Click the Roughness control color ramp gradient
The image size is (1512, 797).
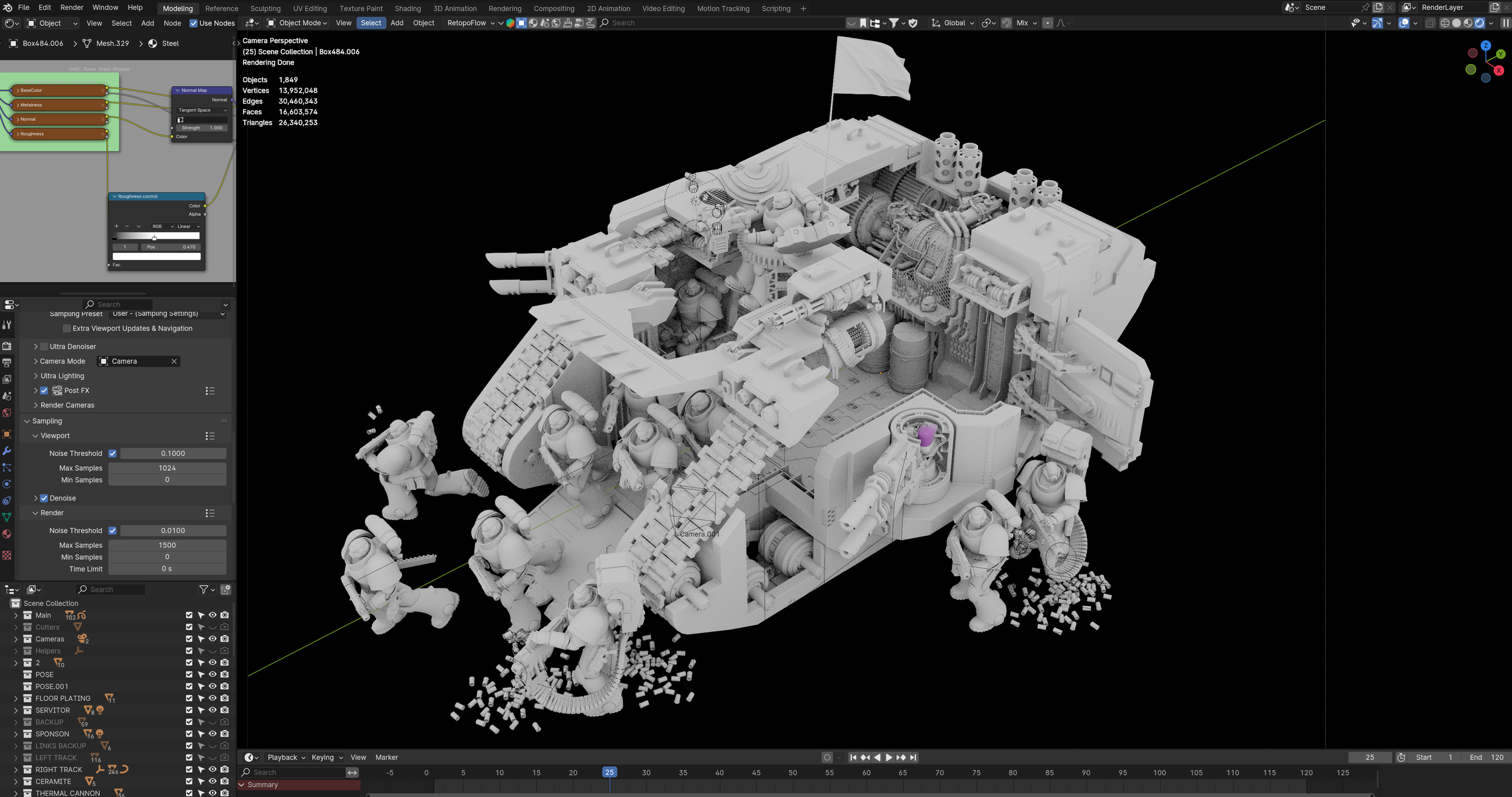pos(157,236)
